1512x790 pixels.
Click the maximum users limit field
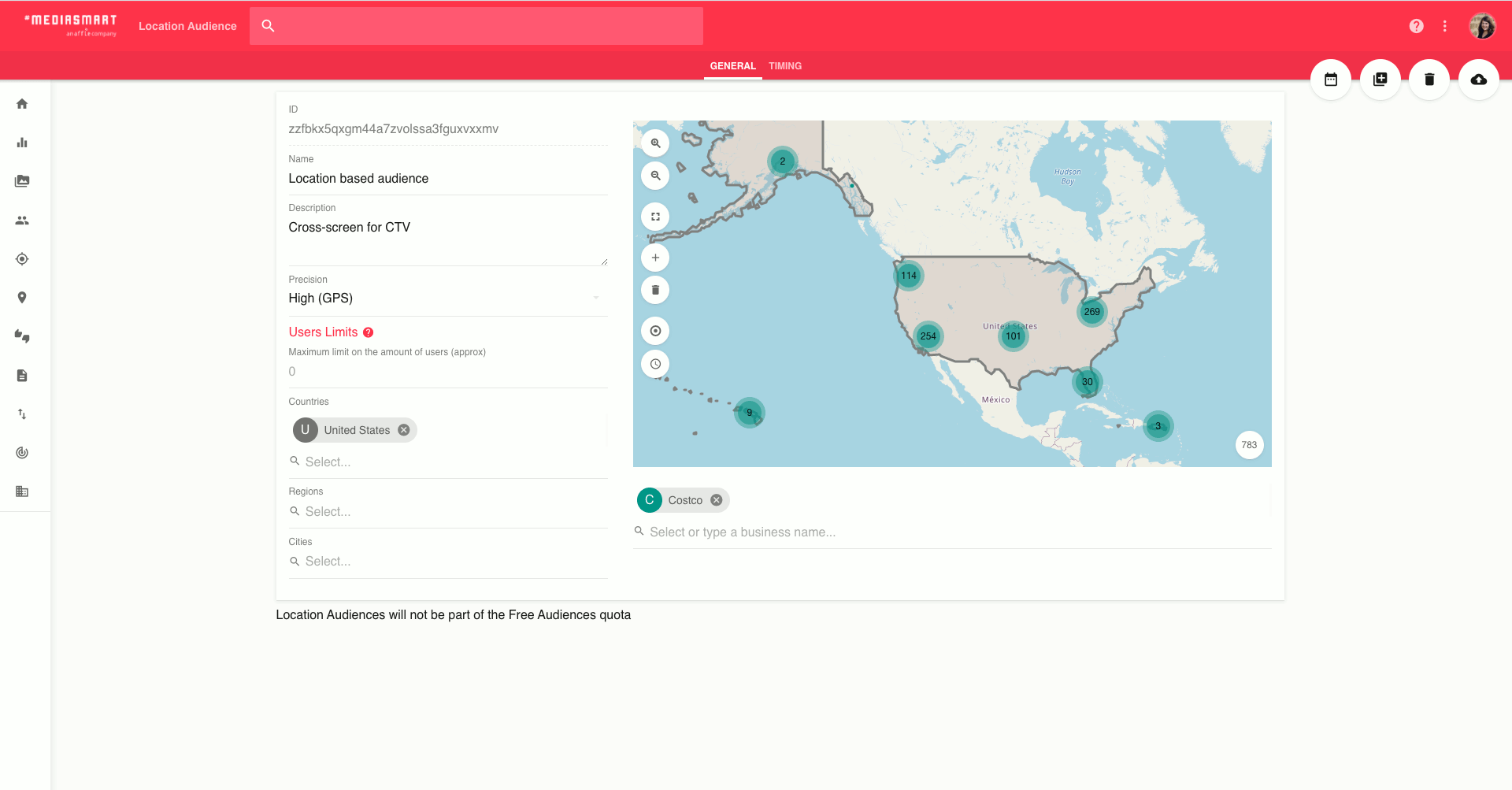(x=448, y=372)
